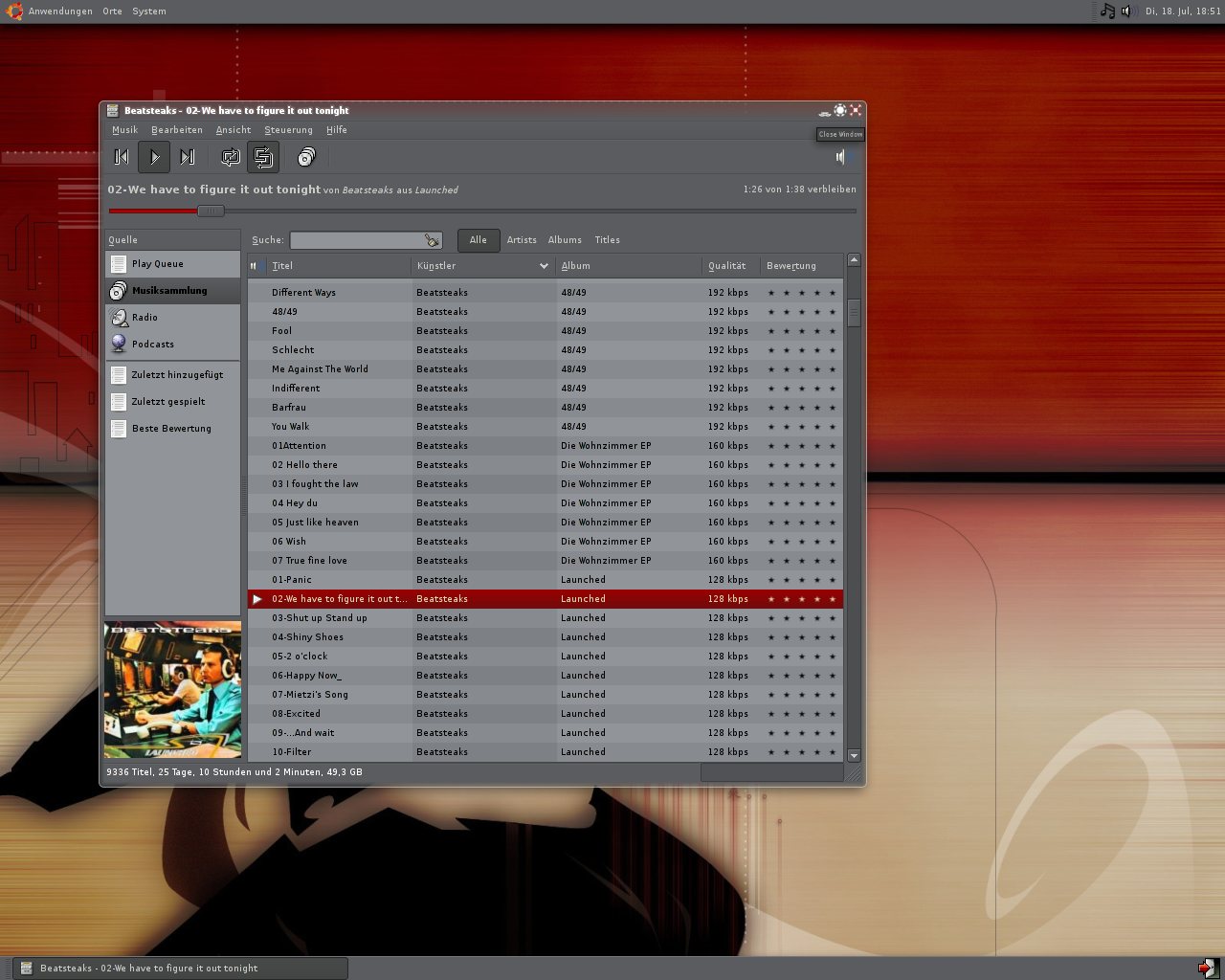
Task: Open the Zuletzt hinzugefügt playlist
Action: (x=172, y=375)
